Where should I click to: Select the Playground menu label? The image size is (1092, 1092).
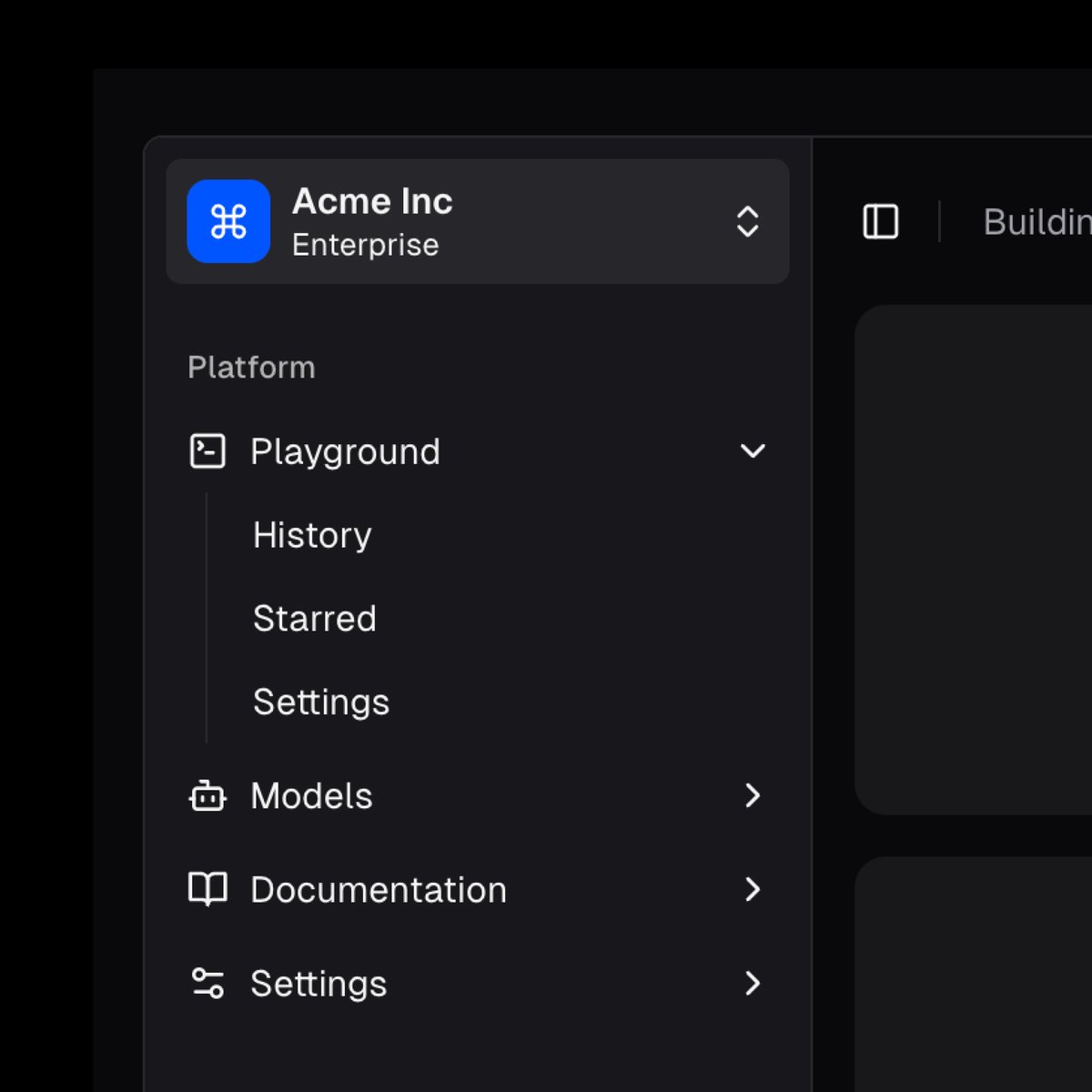pyautogui.click(x=345, y=452)
